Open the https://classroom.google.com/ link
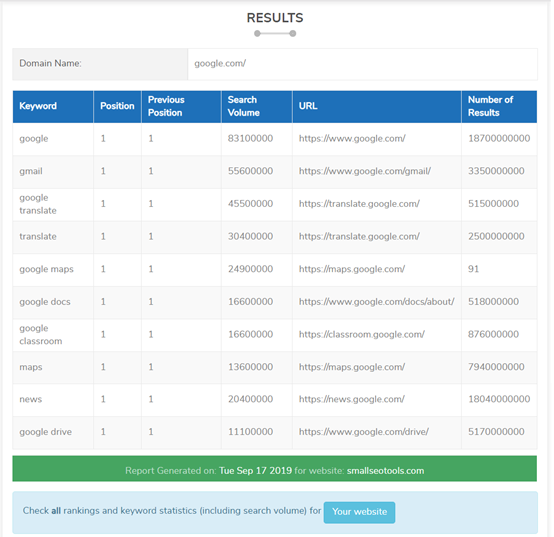Image resolution: width=554 pixels, height=537 pixels. pos(361,335)
